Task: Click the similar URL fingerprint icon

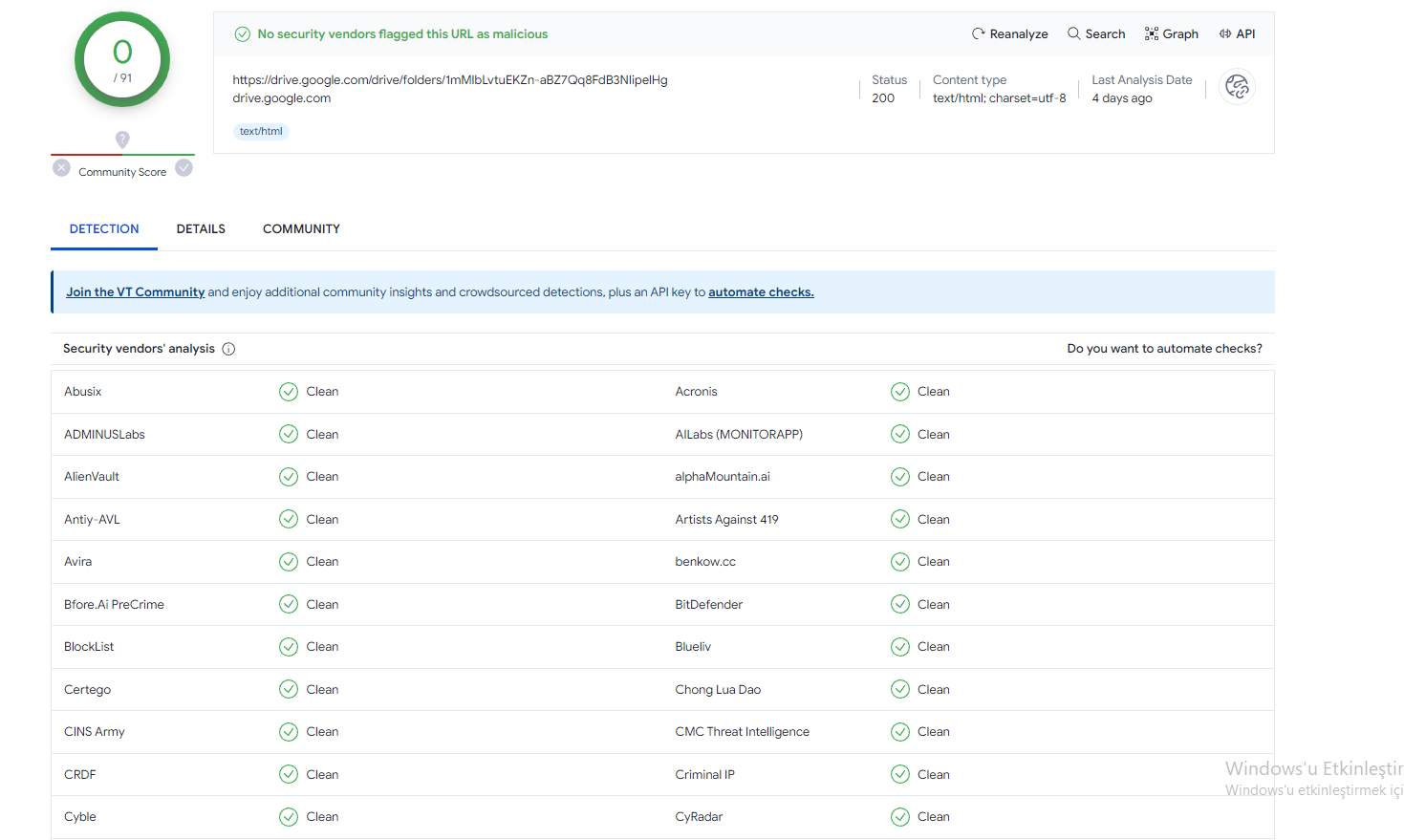Action: tap(1237, 87)
